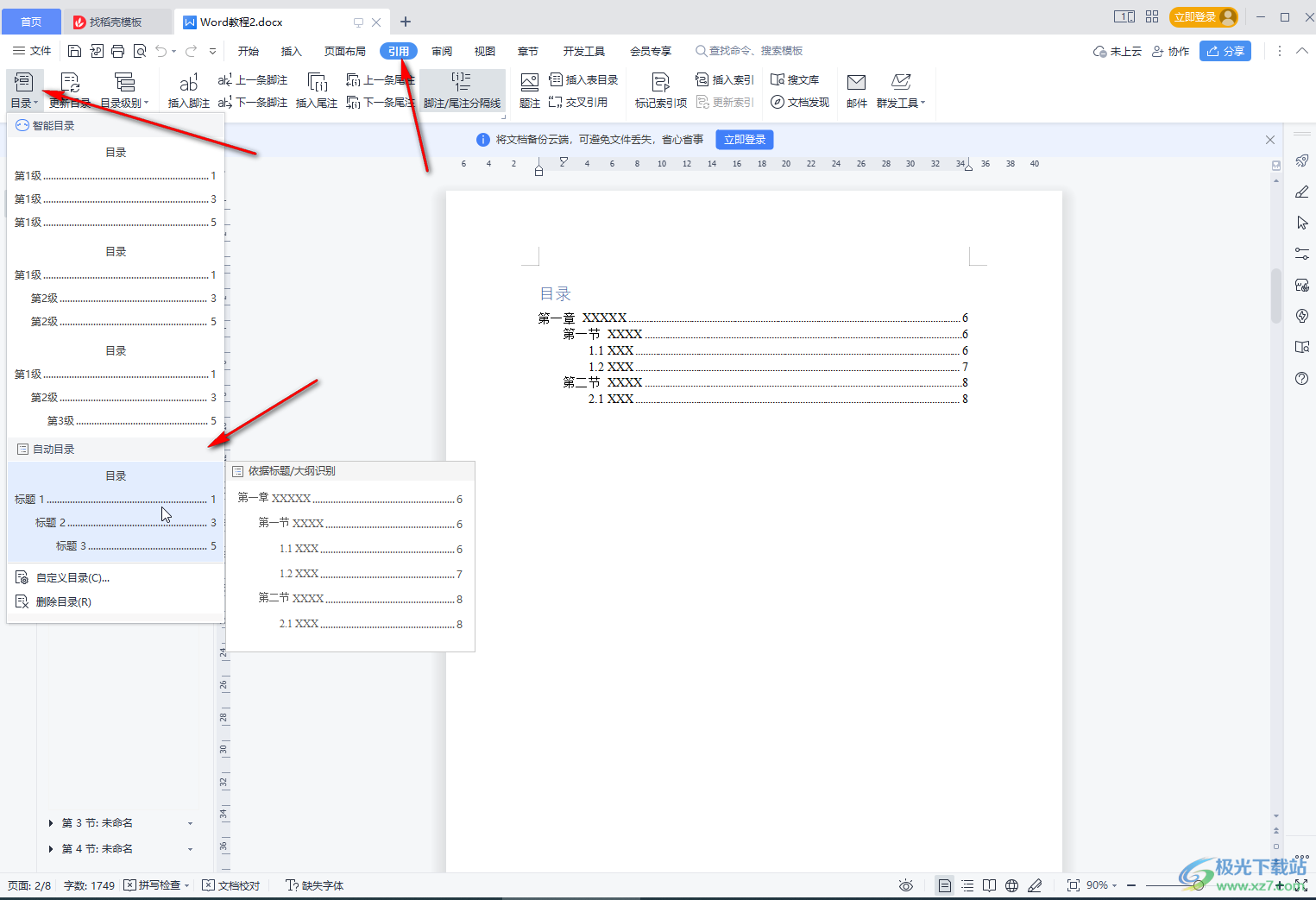Image resolution: width=1316 pixels, height=900 pixels.
Task: Switch to the Page Layout (页面布局) tab
Action: click(x=344, y=51)
